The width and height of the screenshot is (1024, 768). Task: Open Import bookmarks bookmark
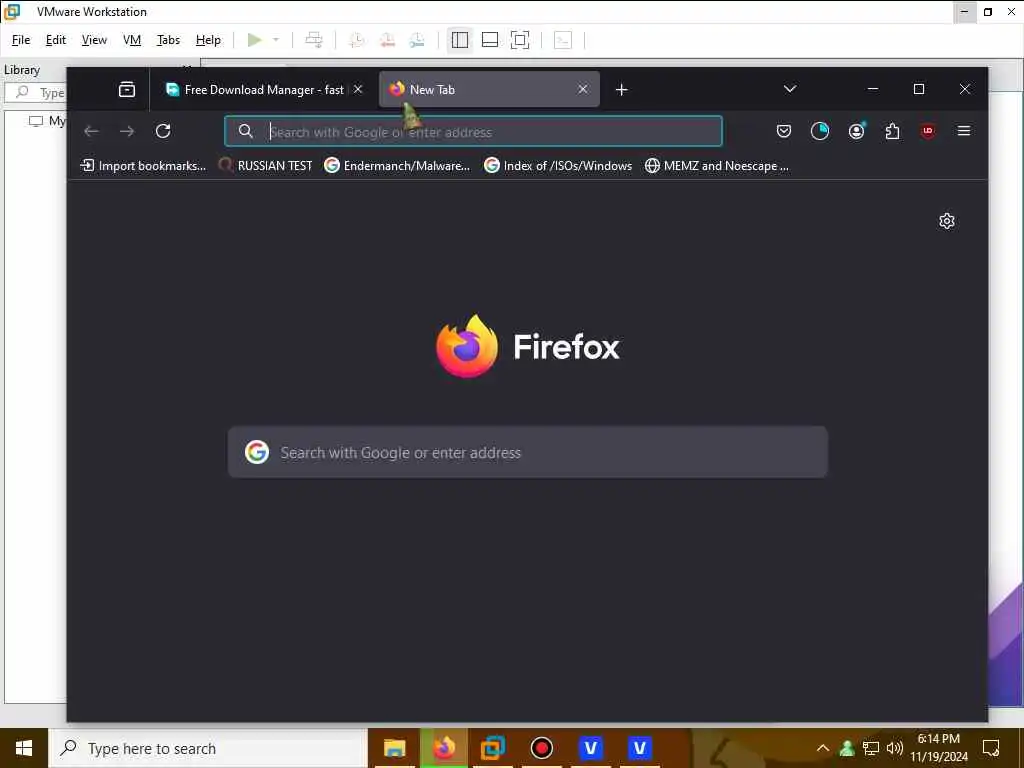tap(143, 166)
